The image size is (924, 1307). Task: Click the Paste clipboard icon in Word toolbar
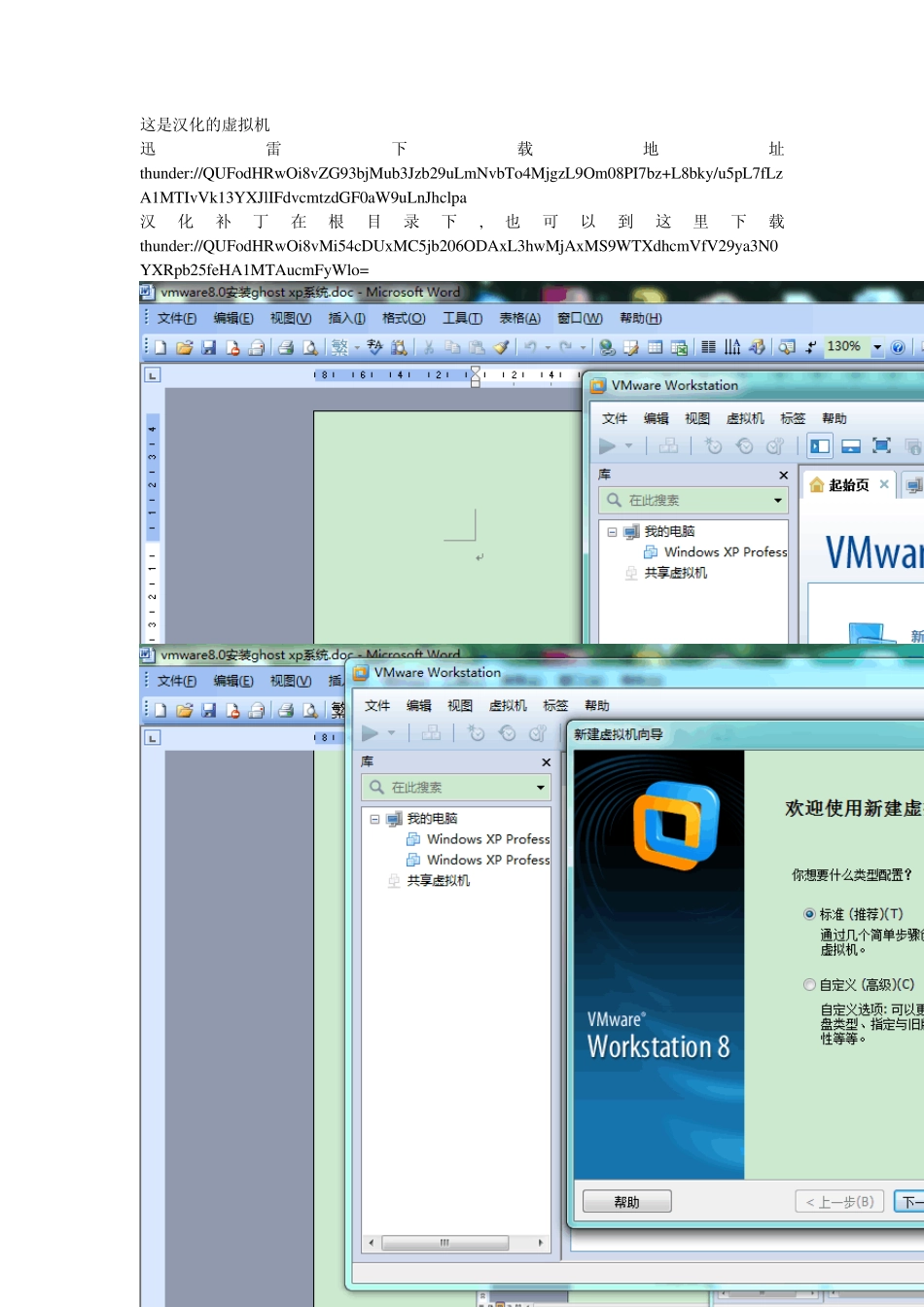point(477,347)
